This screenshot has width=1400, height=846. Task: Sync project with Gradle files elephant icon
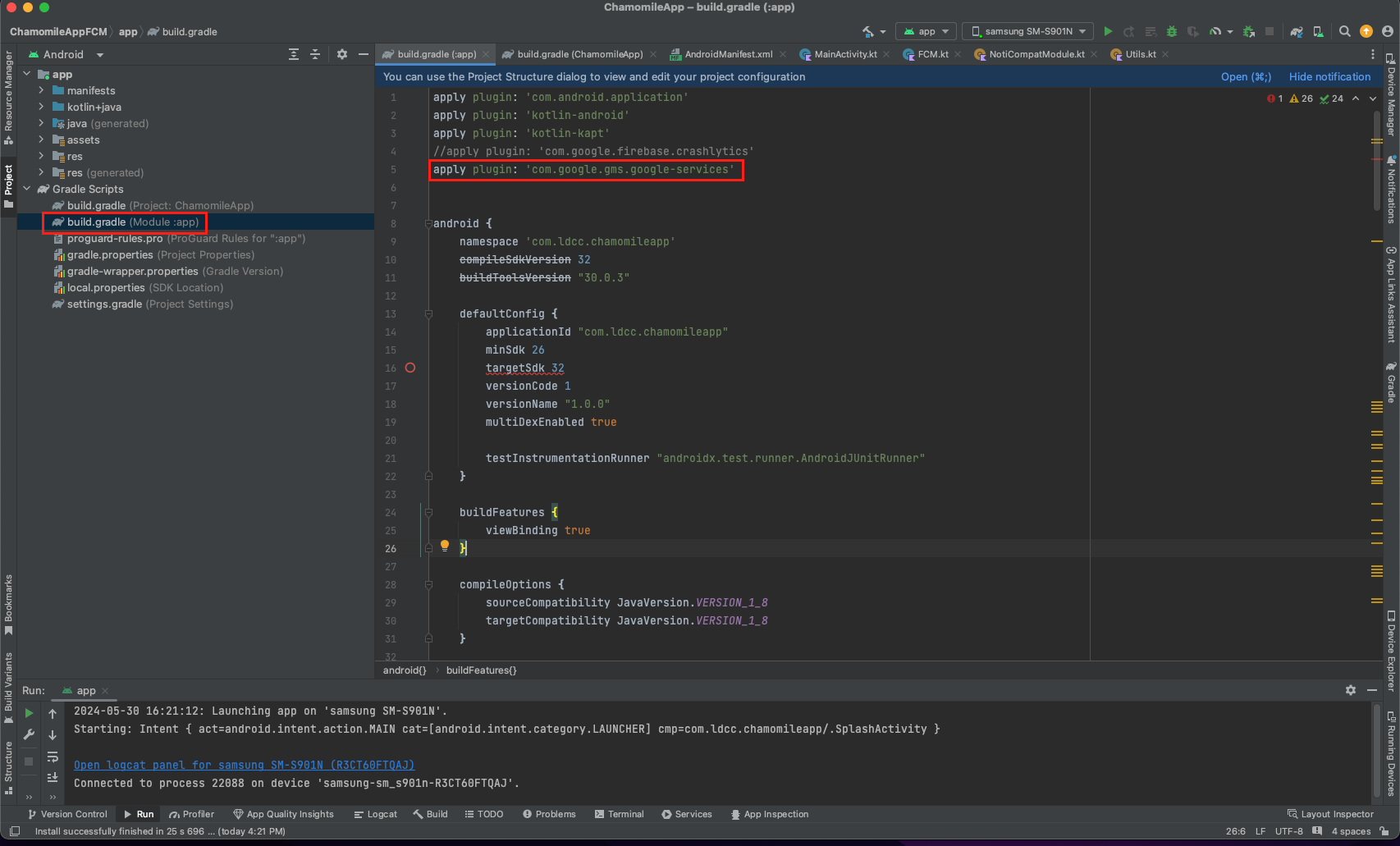pos(1297,31)
